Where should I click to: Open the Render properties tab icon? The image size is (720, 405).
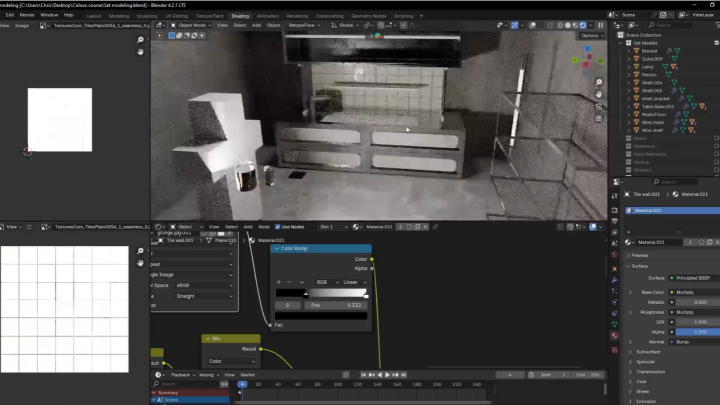[615, 210]
